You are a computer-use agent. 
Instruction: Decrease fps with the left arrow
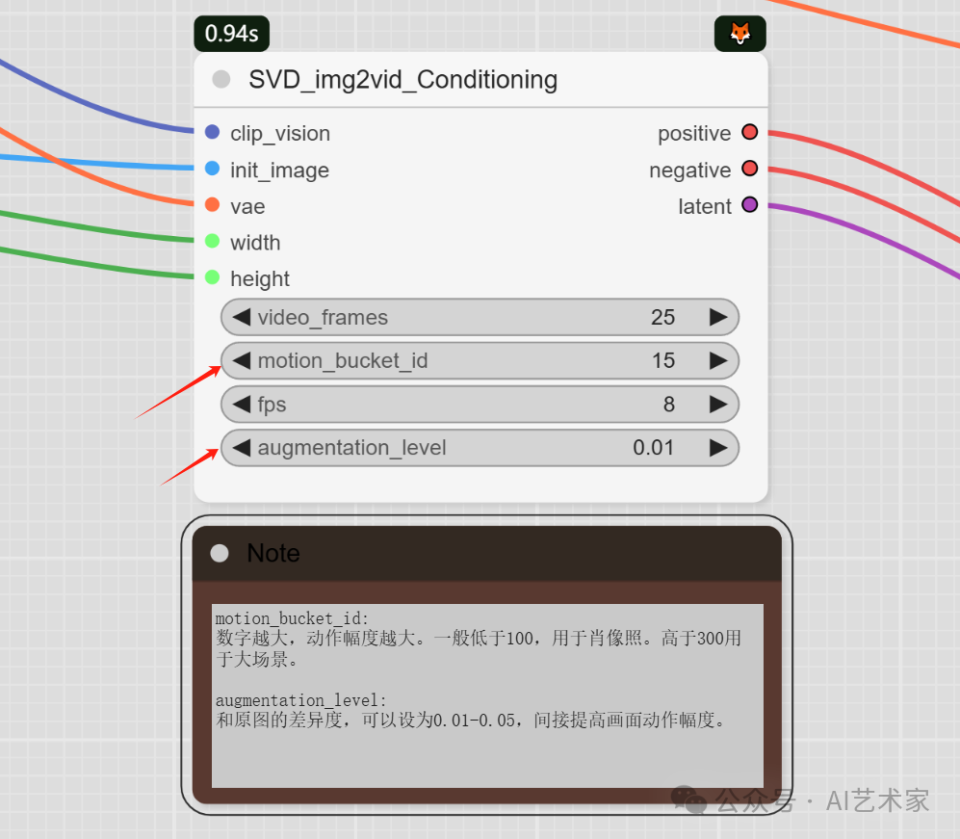(x=242, y=404)
